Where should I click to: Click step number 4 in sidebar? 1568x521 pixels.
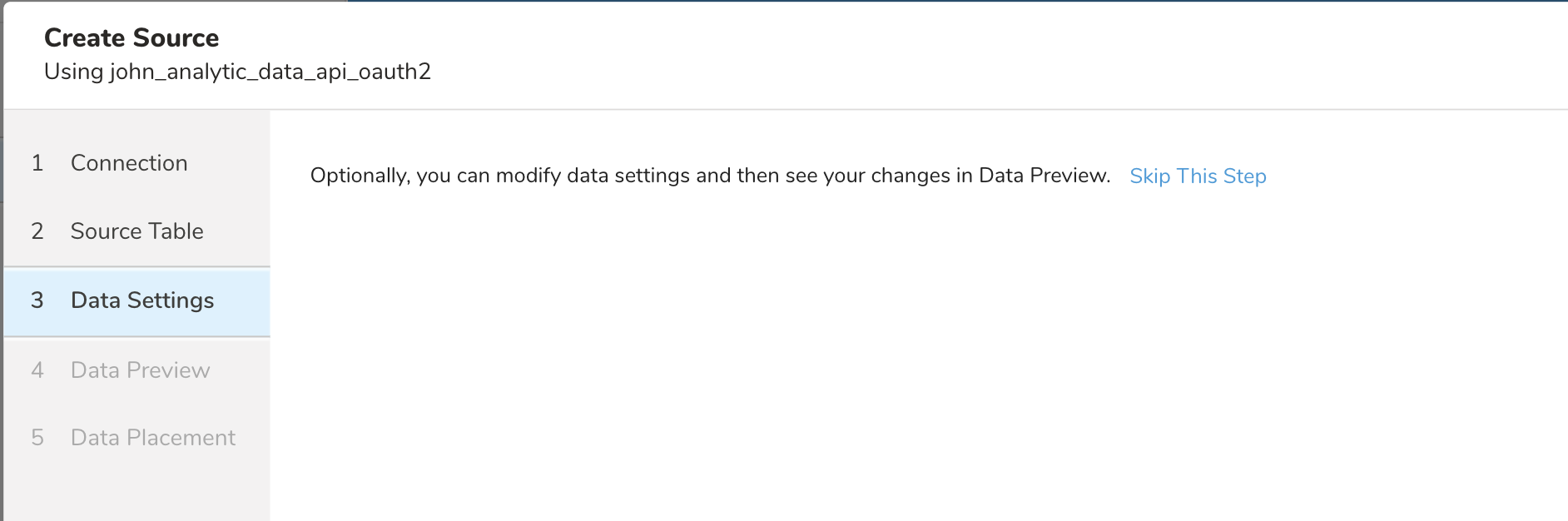(x=37, y=370)
